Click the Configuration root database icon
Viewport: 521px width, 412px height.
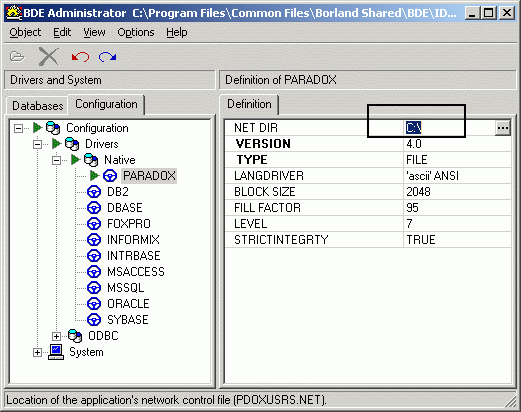click(x=53, y=128)
